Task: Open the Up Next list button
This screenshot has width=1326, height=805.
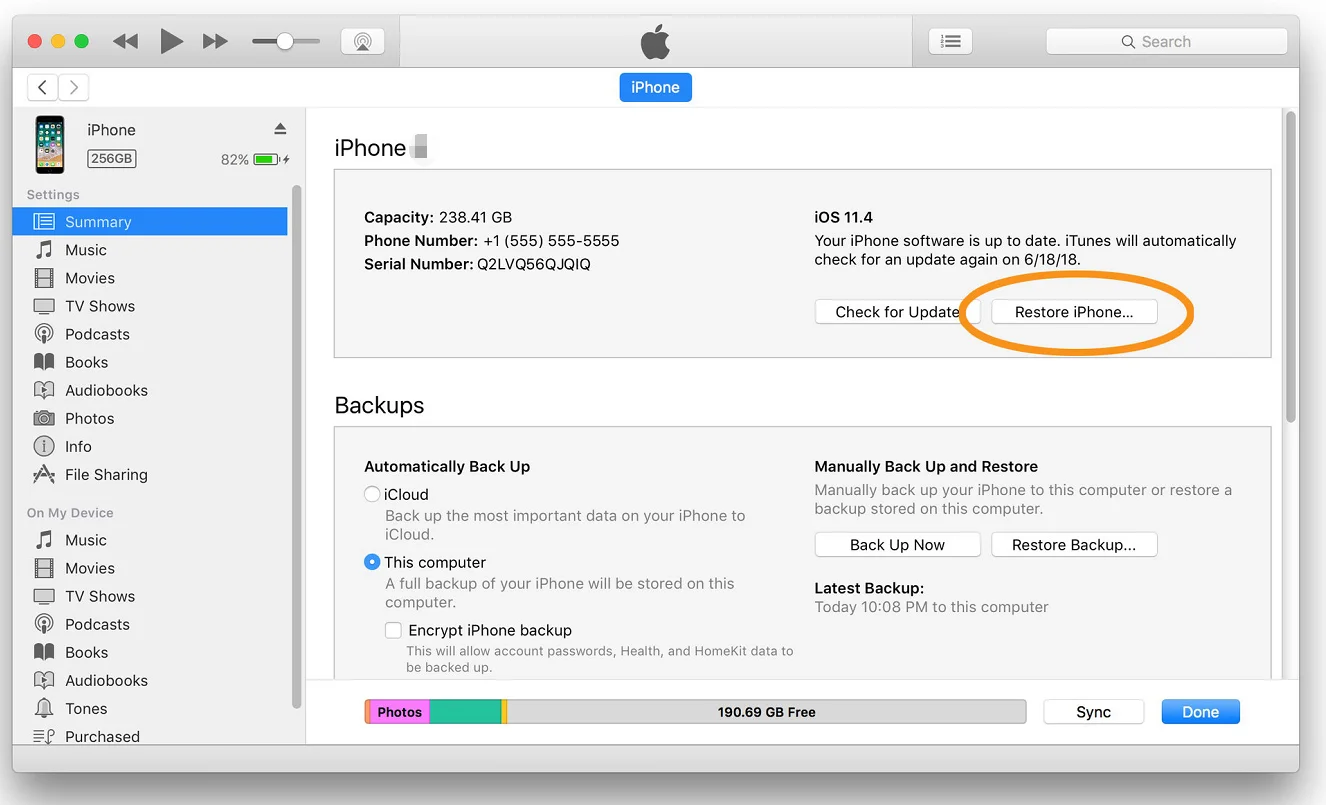Action: coord(951,41)
